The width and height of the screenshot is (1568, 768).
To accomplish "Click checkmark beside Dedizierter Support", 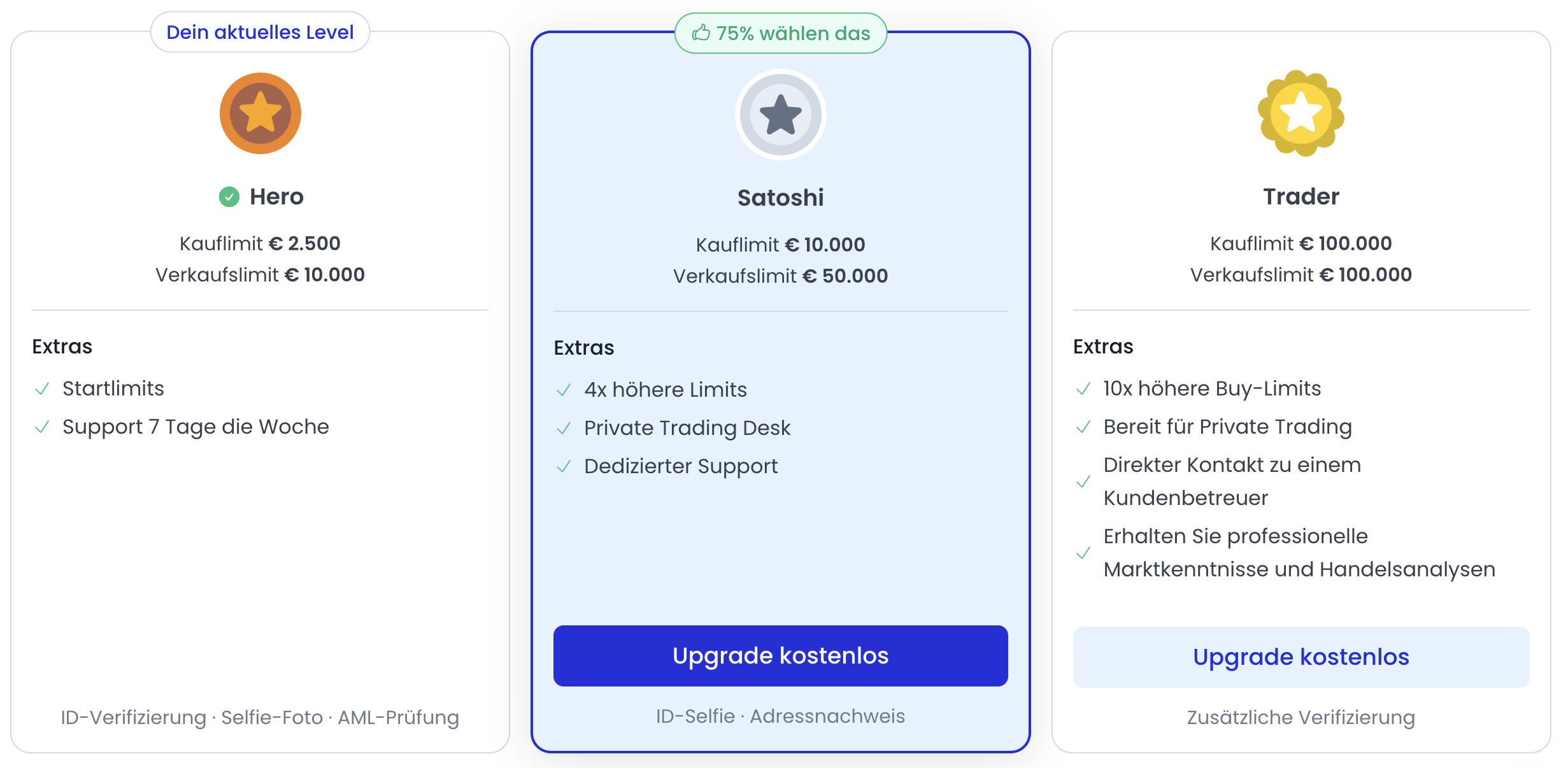I will (x=564, y=466).
